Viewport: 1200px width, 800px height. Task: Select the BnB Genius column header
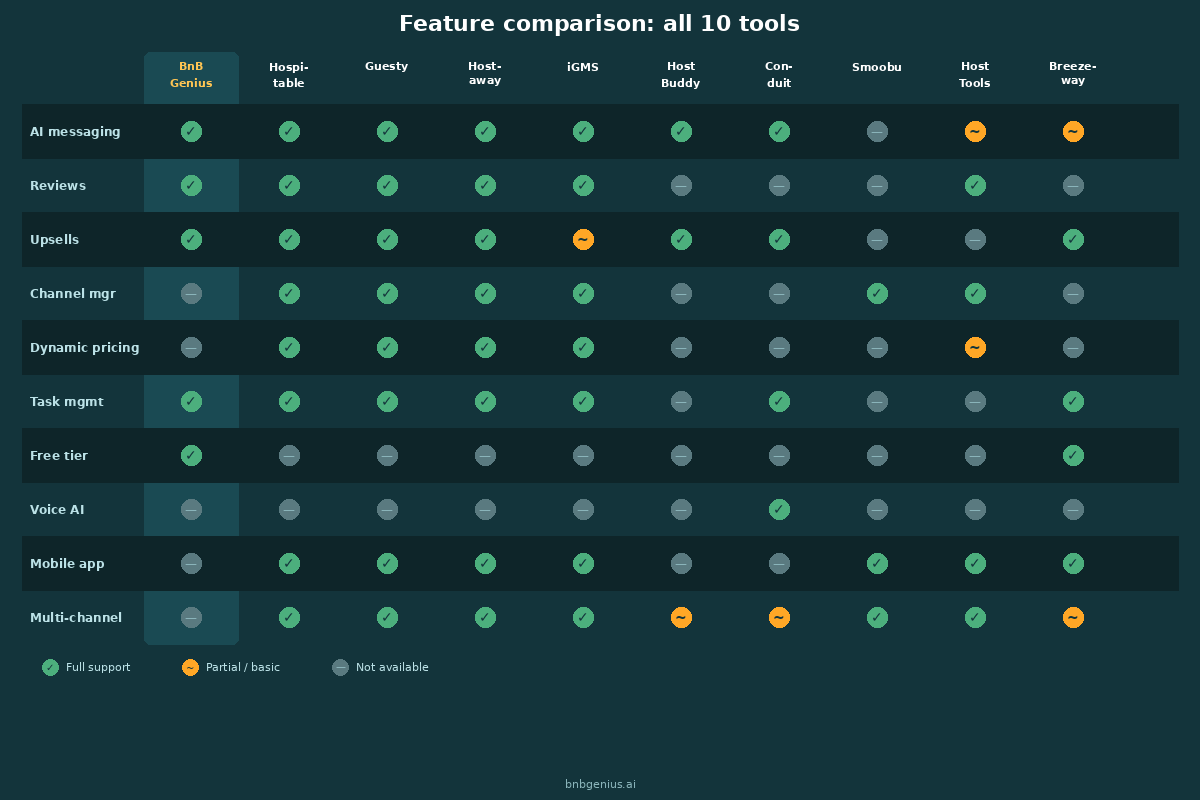click(191, 75)
